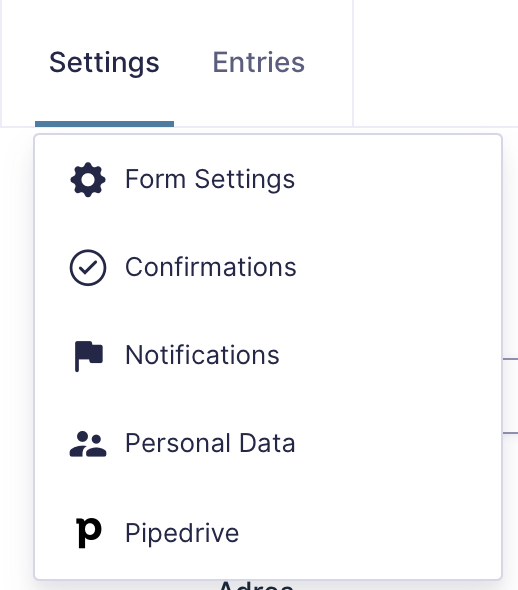The image size is (518, 590).
Task: Open the Settings tab
Action: click(104, 62)
